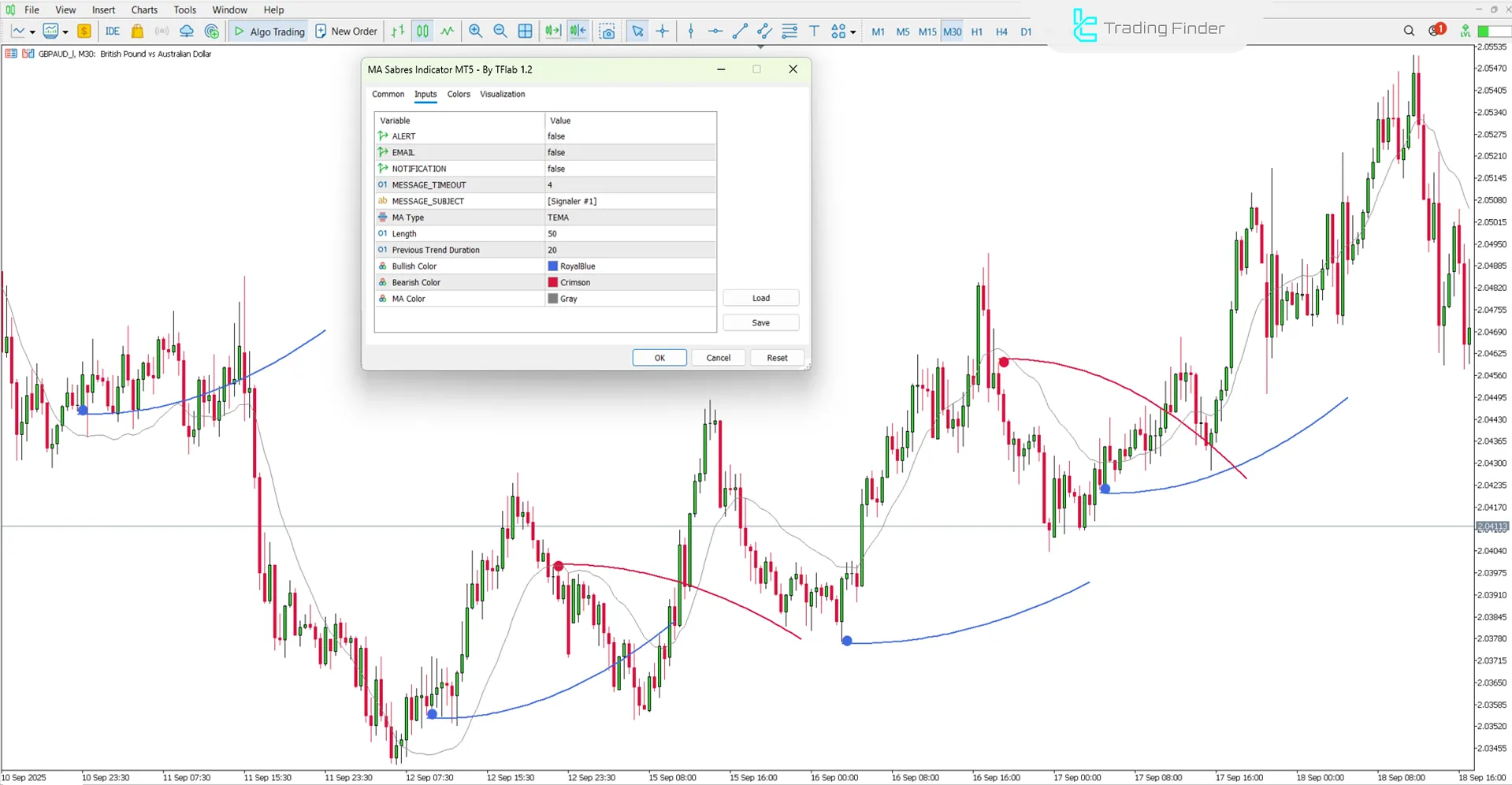This screenshot has height=785, width=1512.
Task: Enable the EMAIL setting
Action: pyautogui.click(x=630, y=152)
